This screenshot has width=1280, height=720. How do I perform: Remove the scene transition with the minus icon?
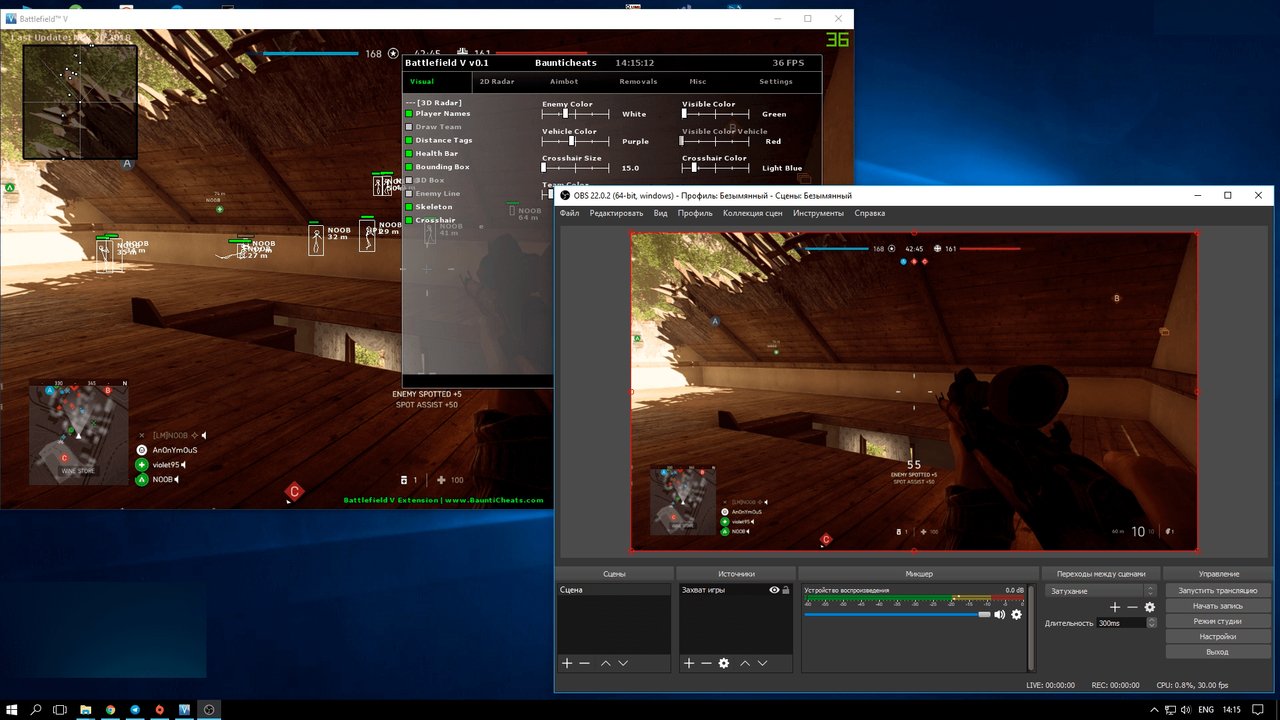1132,607
